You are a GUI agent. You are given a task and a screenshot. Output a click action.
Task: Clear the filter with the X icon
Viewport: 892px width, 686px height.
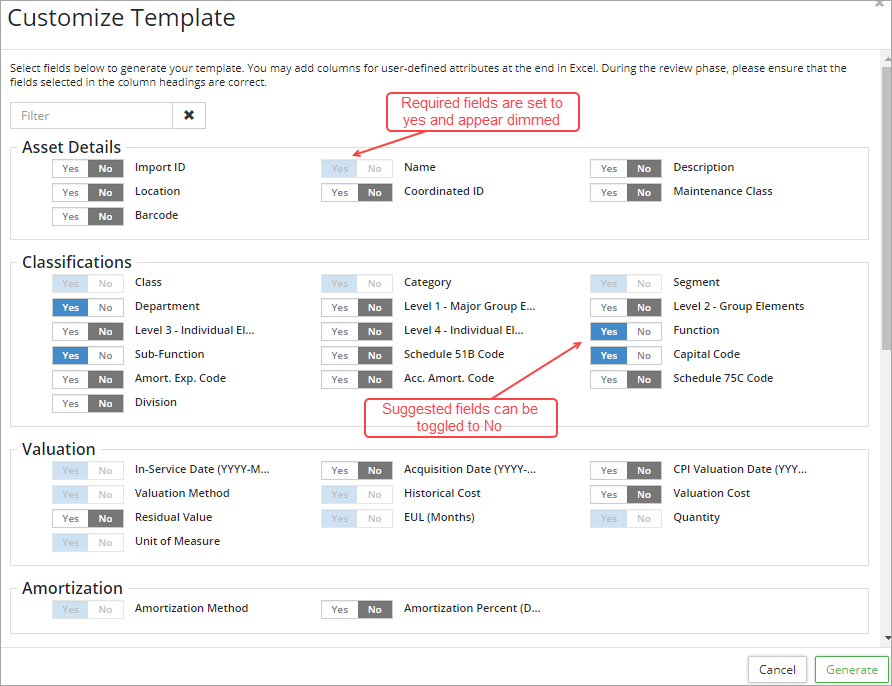(x=189, y=116)
